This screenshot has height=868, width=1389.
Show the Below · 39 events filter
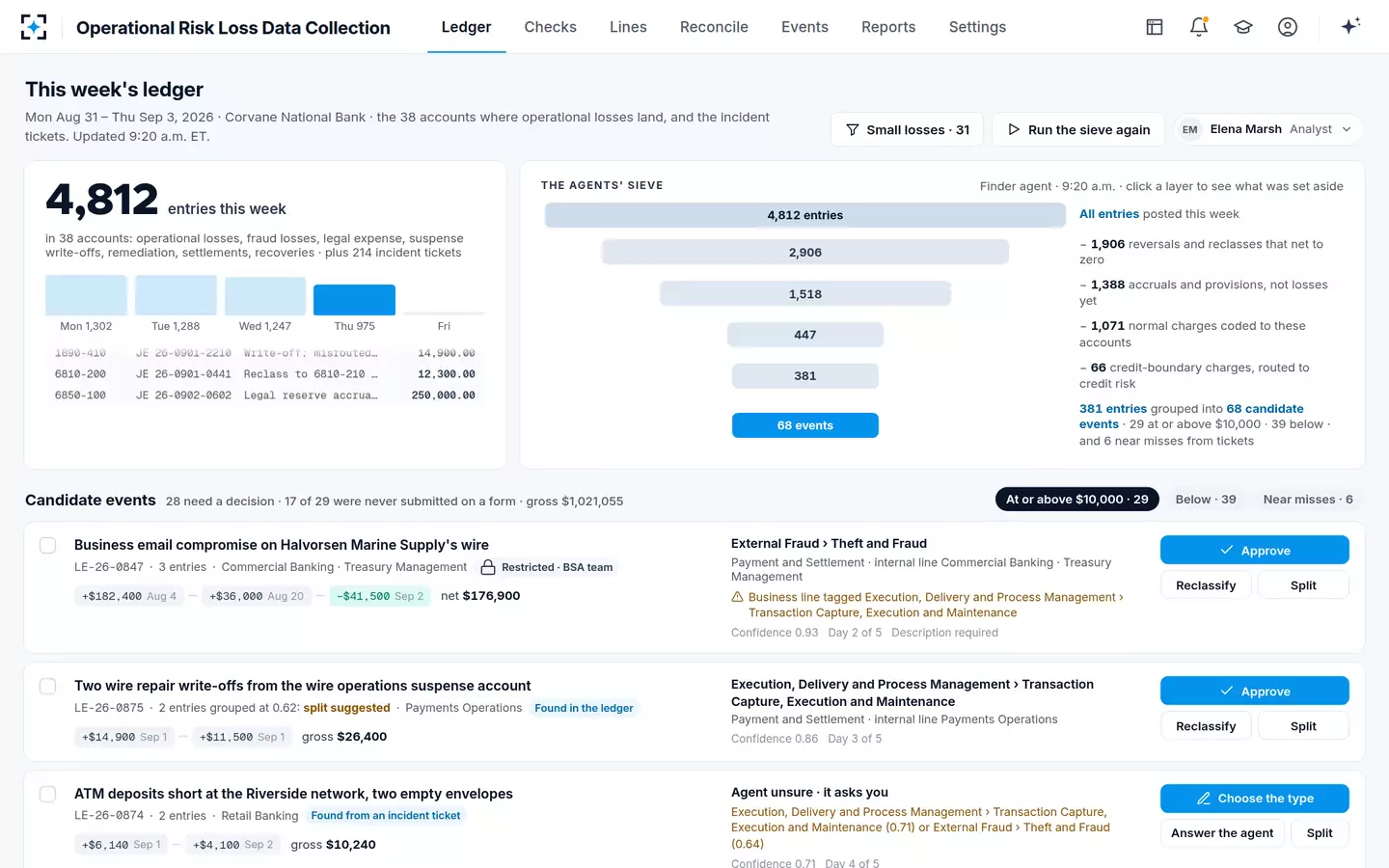tap(1206, 500)
